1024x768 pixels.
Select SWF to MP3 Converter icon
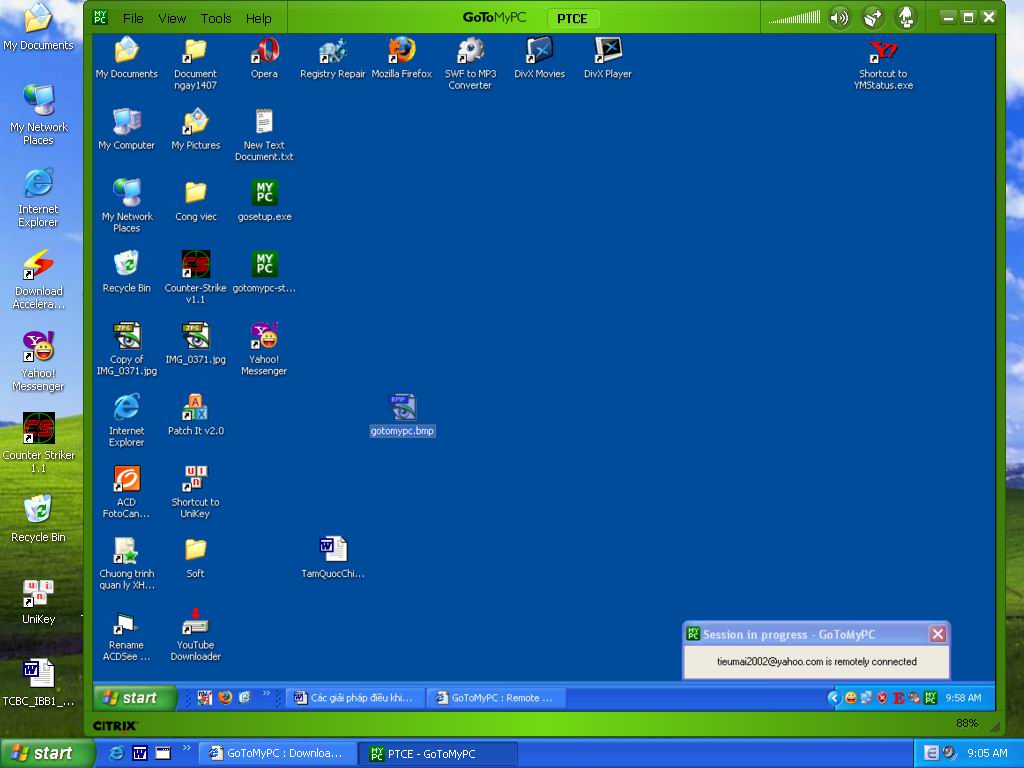pos(470,63)
